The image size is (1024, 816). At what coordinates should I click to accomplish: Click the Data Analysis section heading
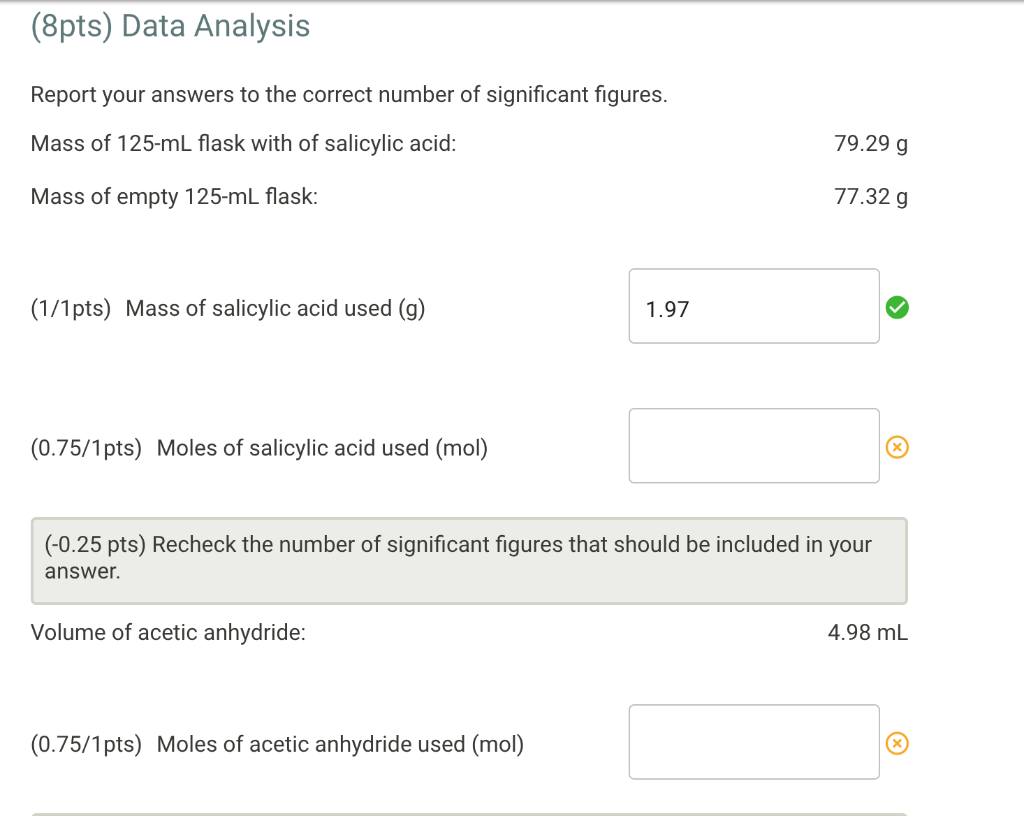tap(170, 27)
